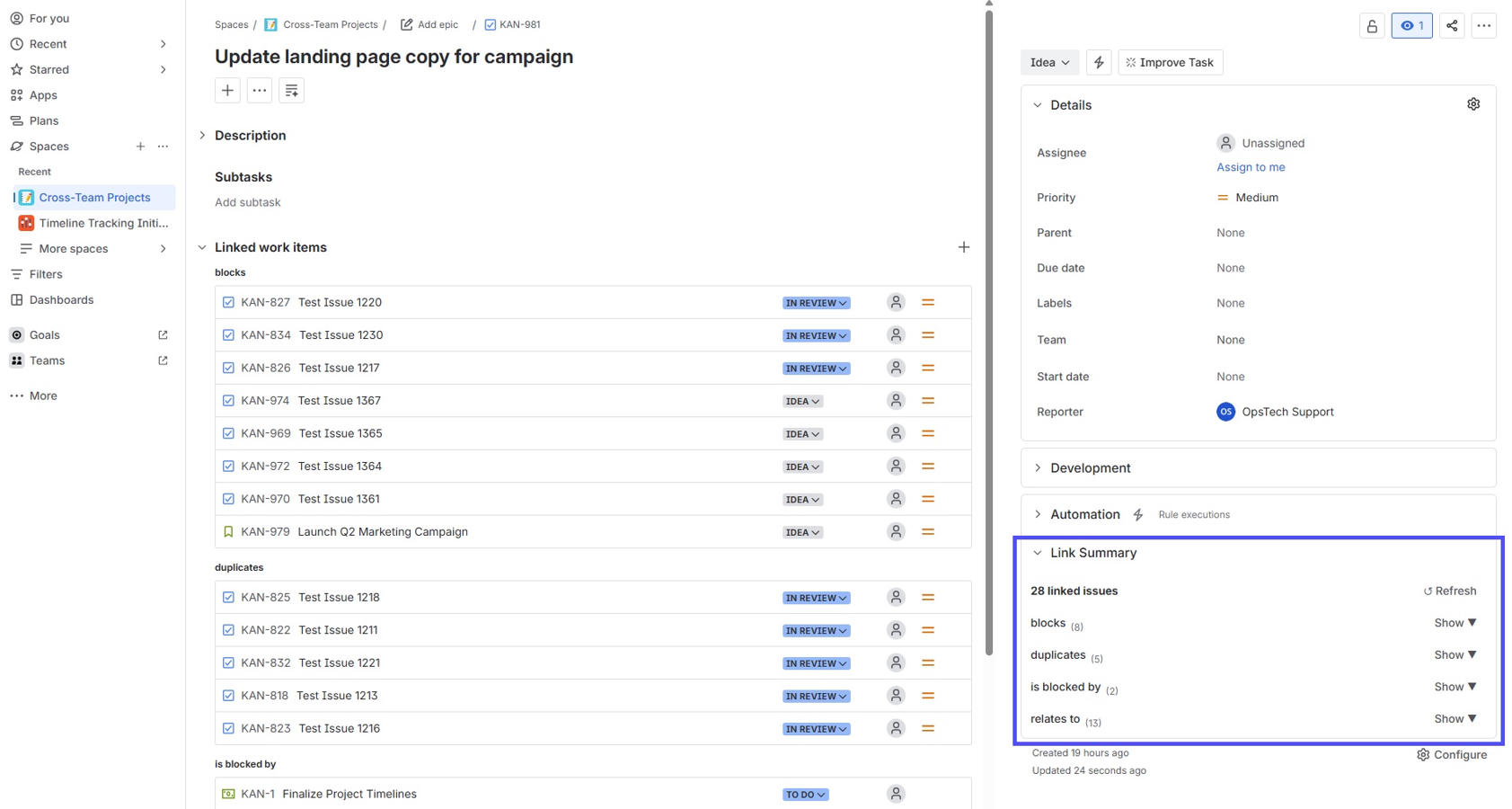Click the plus icon next to Linked work items
Viewport: 1512px width, 809px height.
point(963,246)
